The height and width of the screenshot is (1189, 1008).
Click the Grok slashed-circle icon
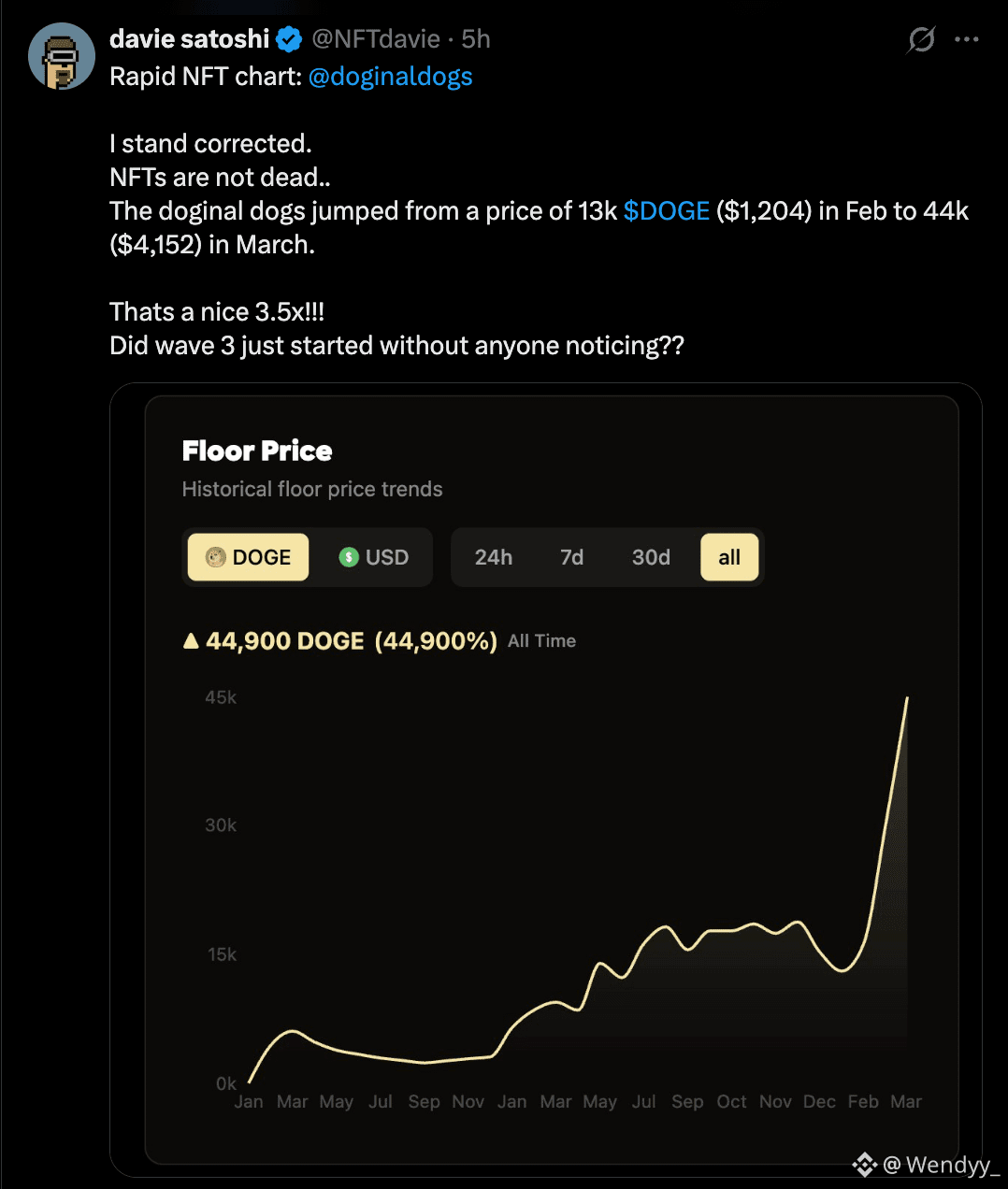[x=921, y=39]
